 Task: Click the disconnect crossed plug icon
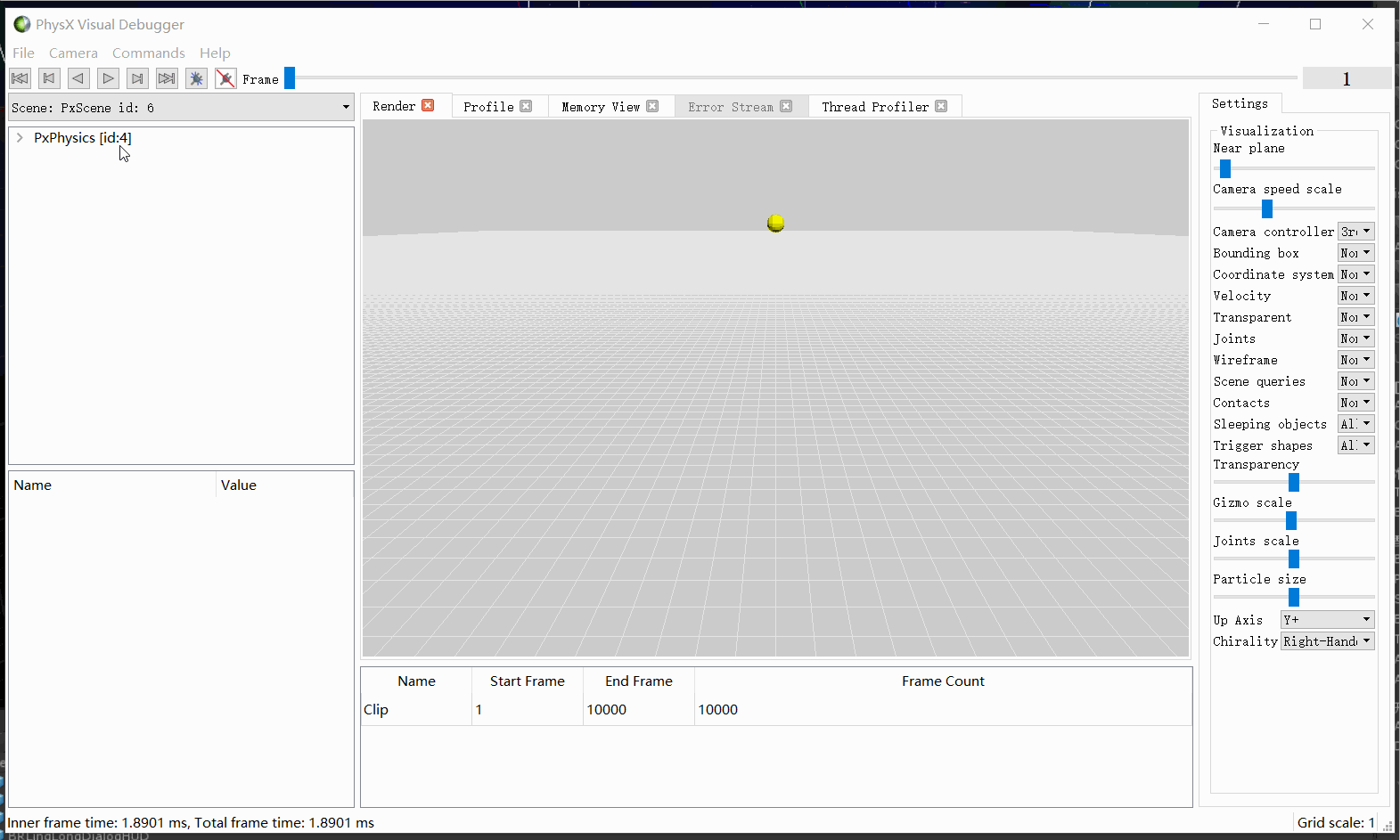pos(225,78)
